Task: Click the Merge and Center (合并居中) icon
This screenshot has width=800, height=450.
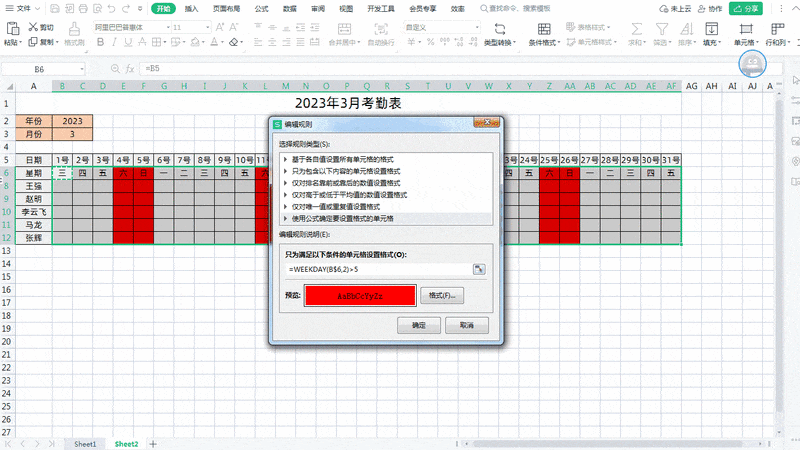Action: point(344,29)
